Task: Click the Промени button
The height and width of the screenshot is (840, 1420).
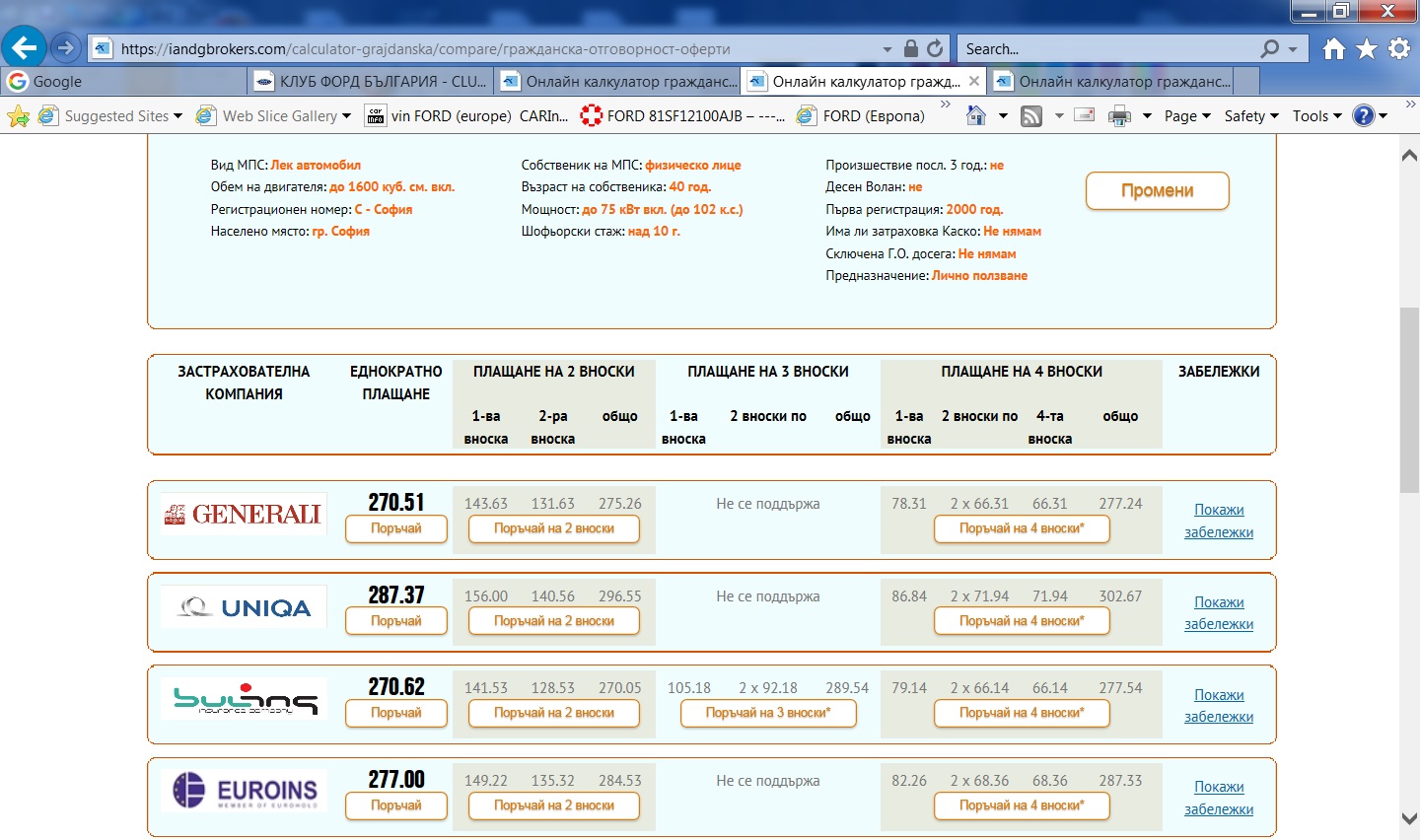Action: point(1157,190)
